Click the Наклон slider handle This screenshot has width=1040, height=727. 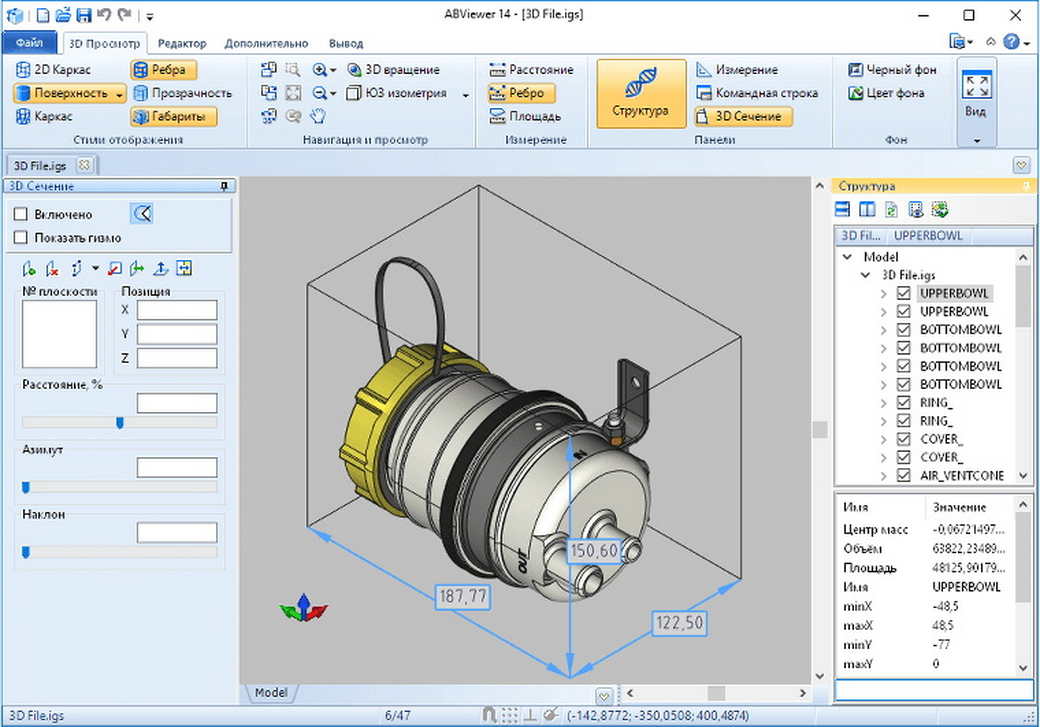(26, 552)
